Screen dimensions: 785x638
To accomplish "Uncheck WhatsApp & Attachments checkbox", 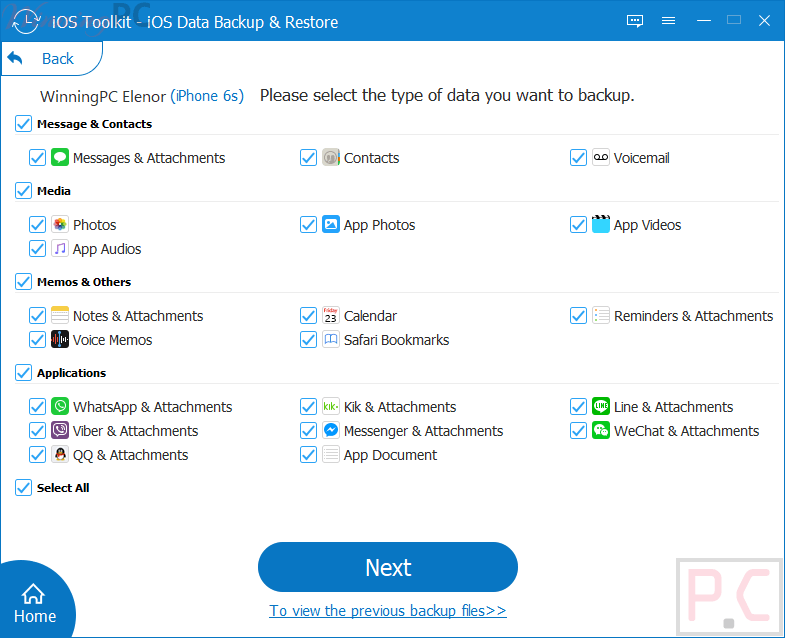I will tap(38, 406).
